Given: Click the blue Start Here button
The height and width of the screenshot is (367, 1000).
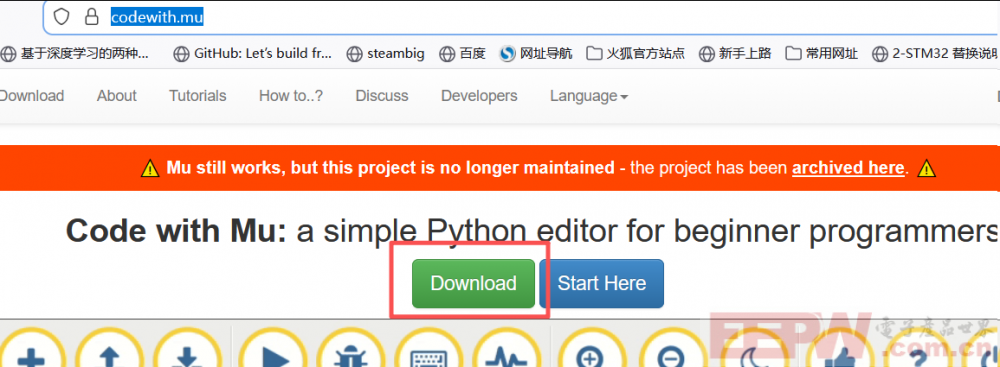Looking at the screenshot, I should click(601, 283).
